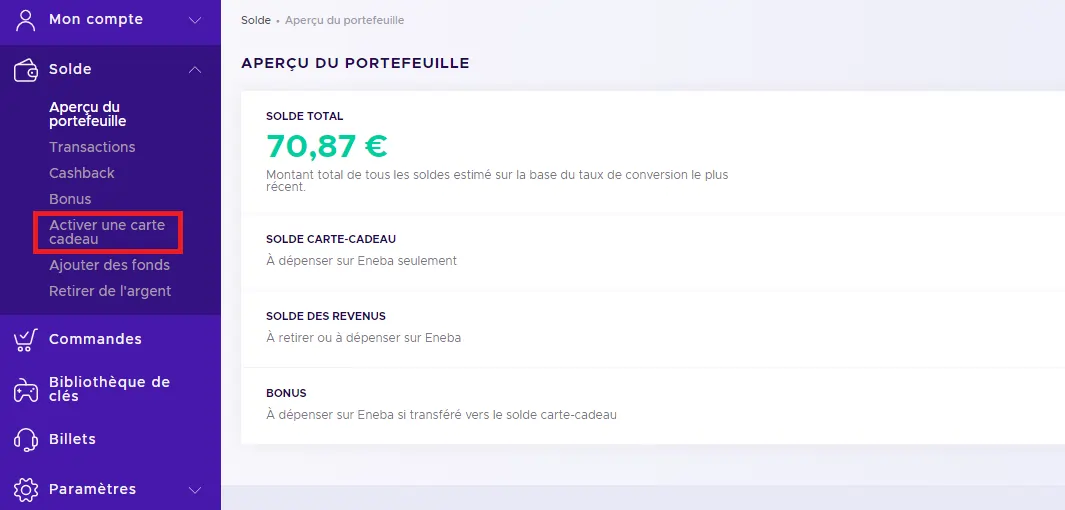Expand the Paramètres chevron
The image size is (1065, 510).
click(195, 490)
